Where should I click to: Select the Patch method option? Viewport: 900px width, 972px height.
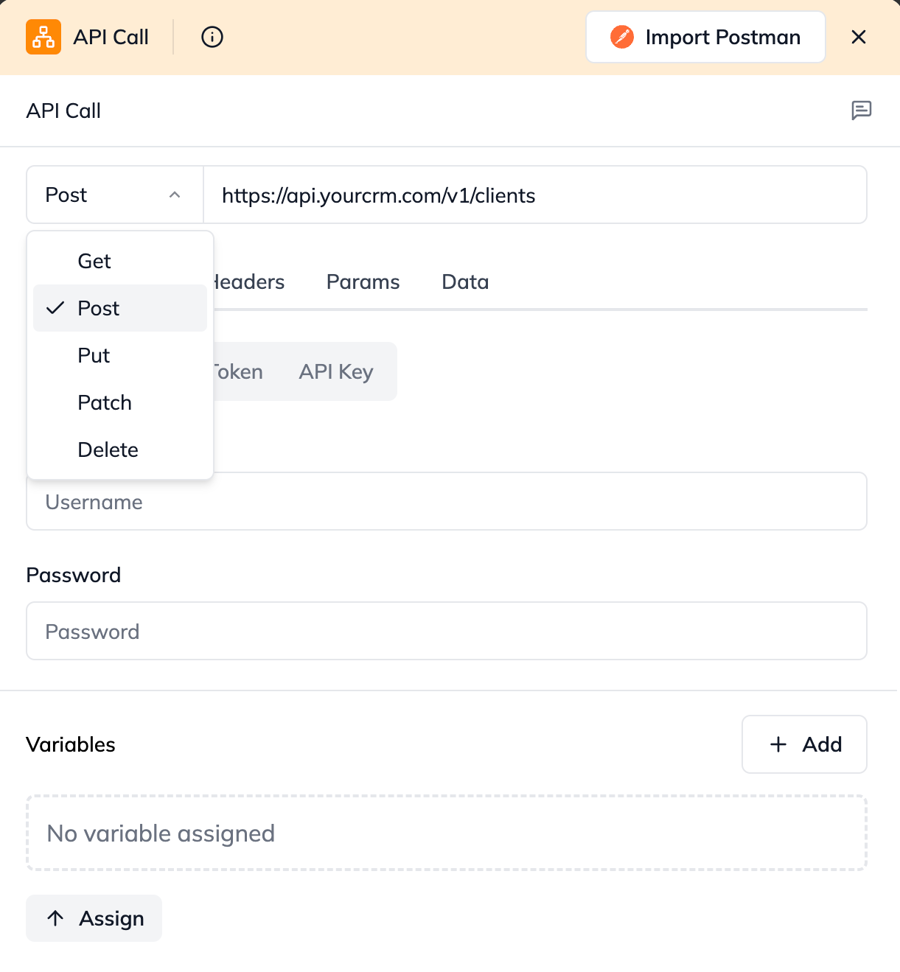104,402
